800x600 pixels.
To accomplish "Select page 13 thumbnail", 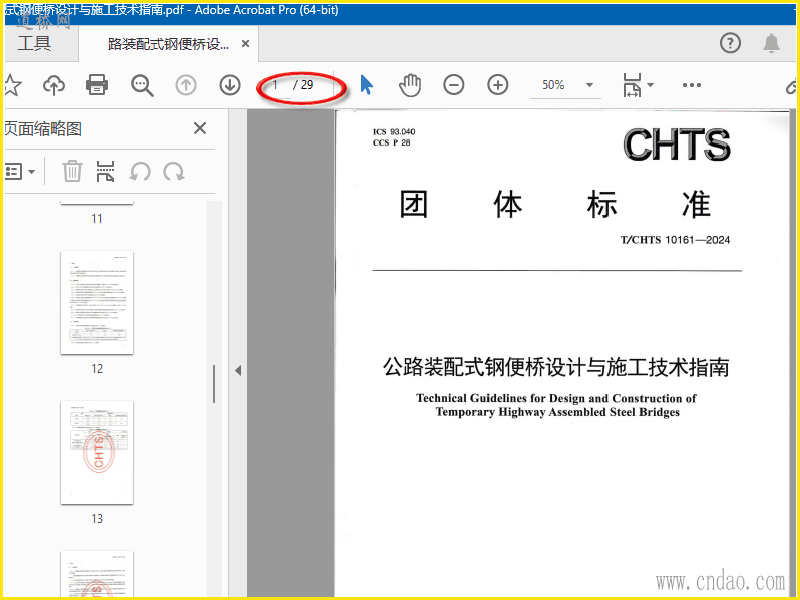I will pos(97,453).
